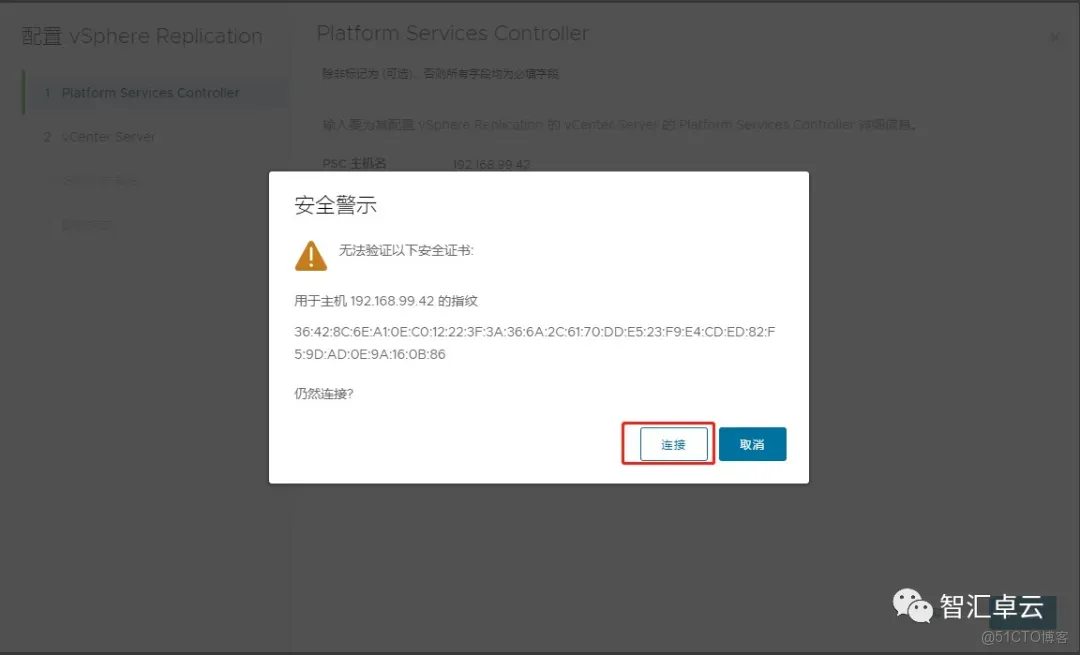Image resolution: width=1080 pixels, height=655 pixels.
Task: Click the 配置 vSphere Replication wizard title
Action: (142, 36)
